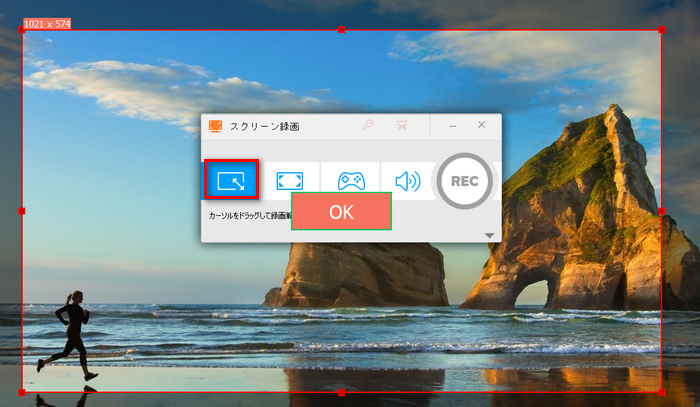Start recording with the REC button
Image resolution: width=700 pixels, height=407 pixels.
click(464, 181)
